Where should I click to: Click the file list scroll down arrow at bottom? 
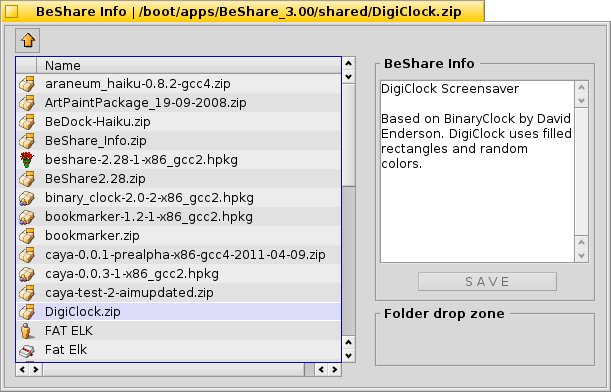pos(348,355)
